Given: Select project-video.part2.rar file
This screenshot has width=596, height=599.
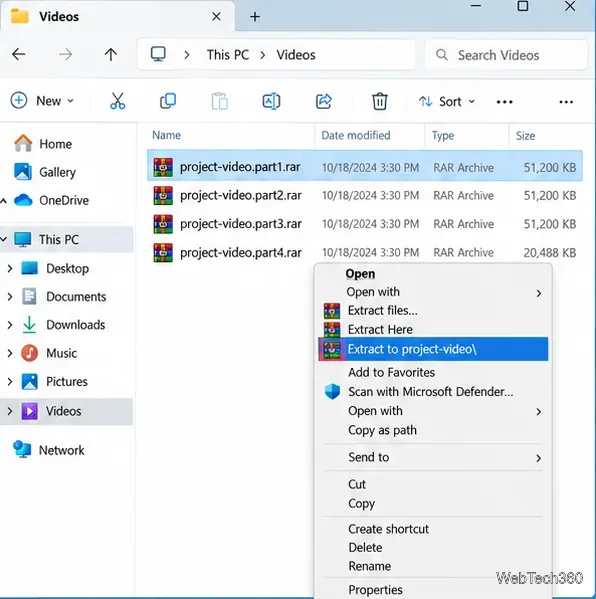Looking at the screenshot, I should point(365,196).
